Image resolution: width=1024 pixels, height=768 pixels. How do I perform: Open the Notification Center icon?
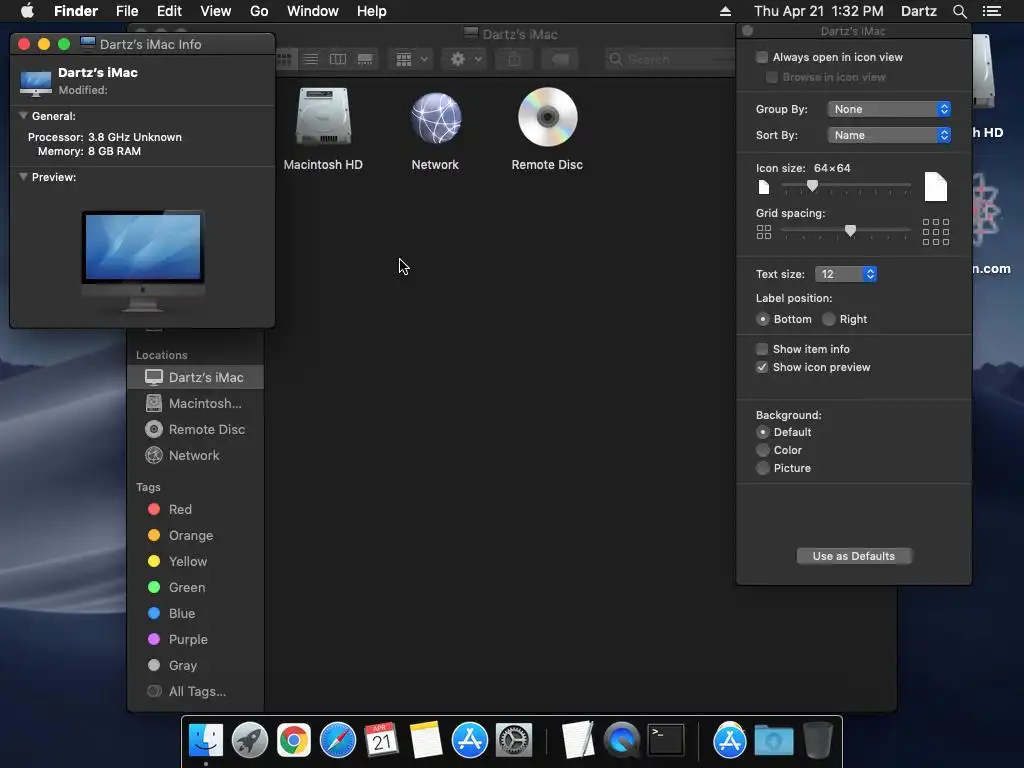click(992, 11)
